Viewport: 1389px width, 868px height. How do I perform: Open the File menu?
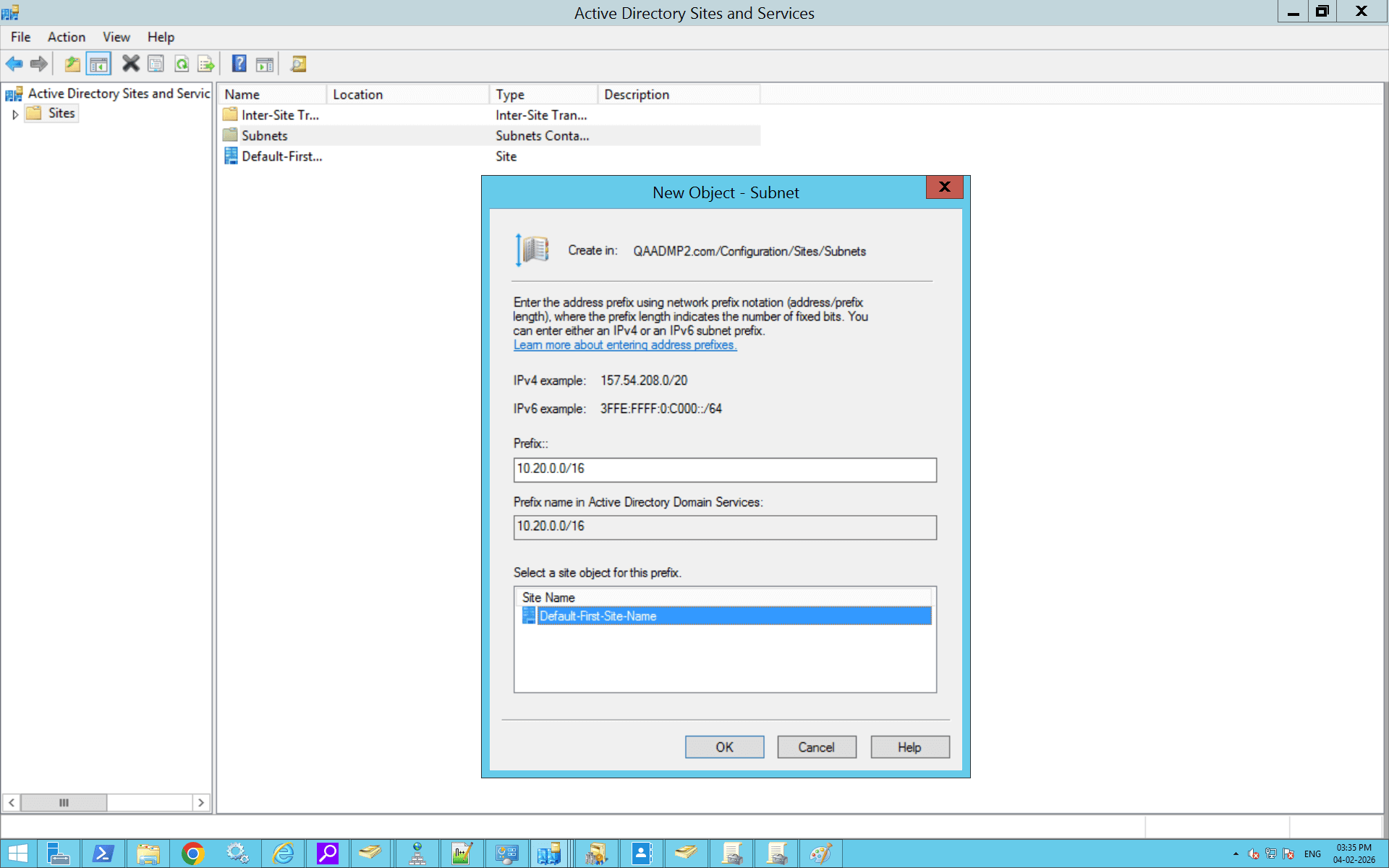(x=20, y=37)
